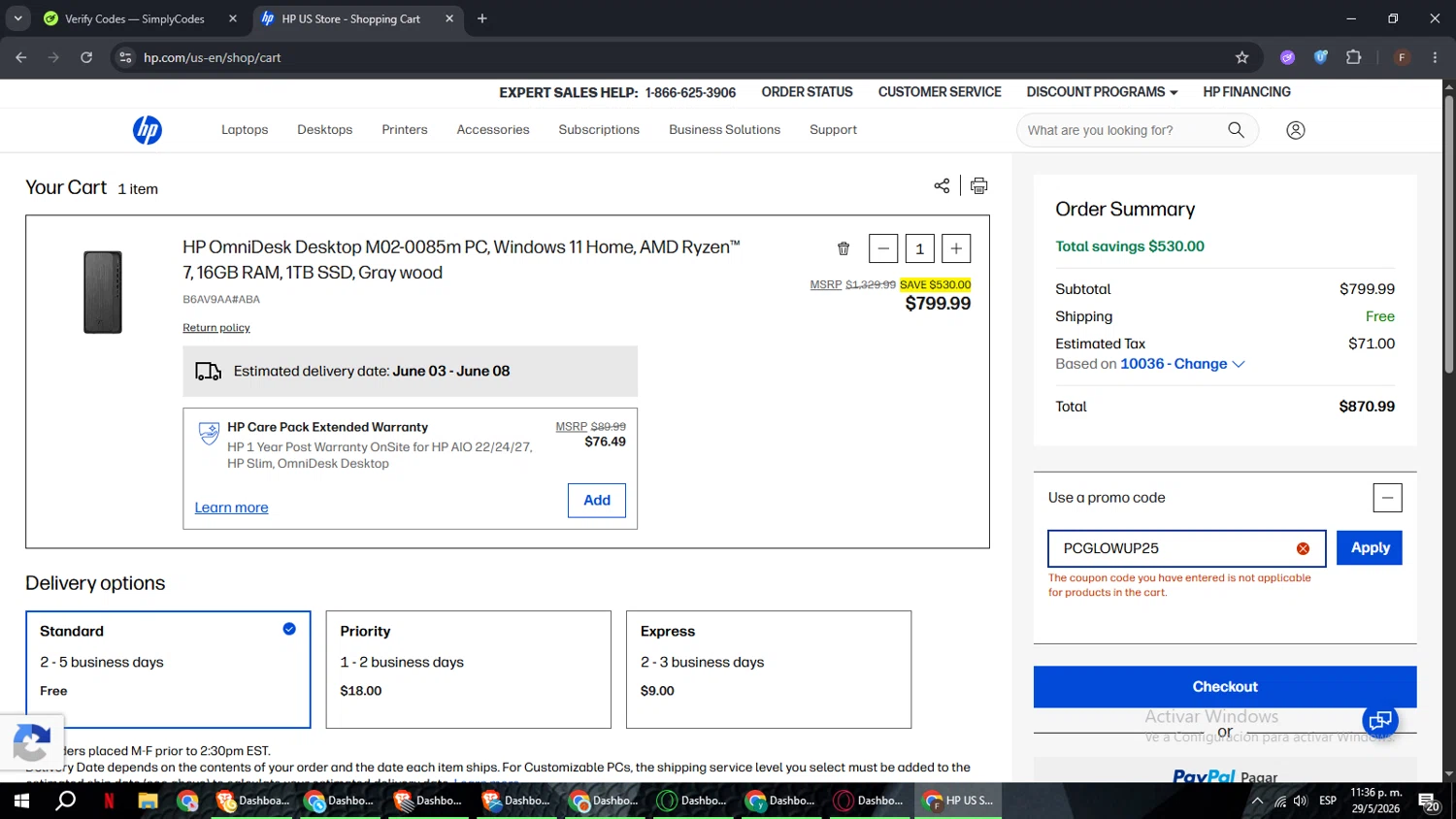Screen dimensions: 1456x819
Task: Open File Explorer from taskbar
Action: (x=148, y=801)
